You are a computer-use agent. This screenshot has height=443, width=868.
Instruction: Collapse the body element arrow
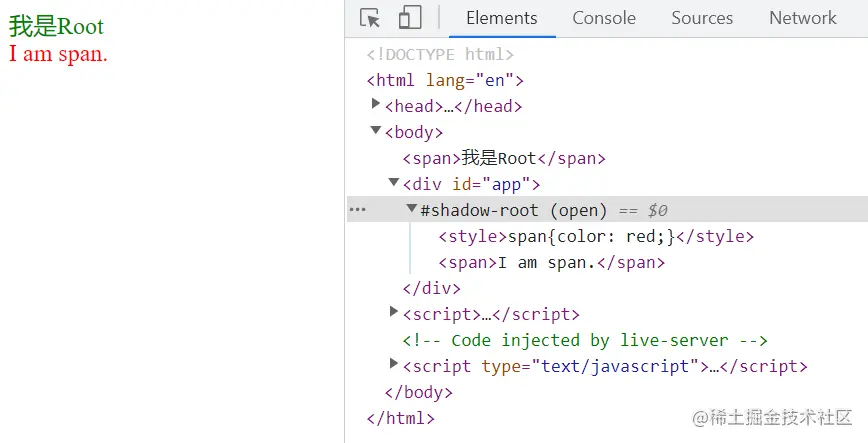pyautogui.click(x=376, y=130)
